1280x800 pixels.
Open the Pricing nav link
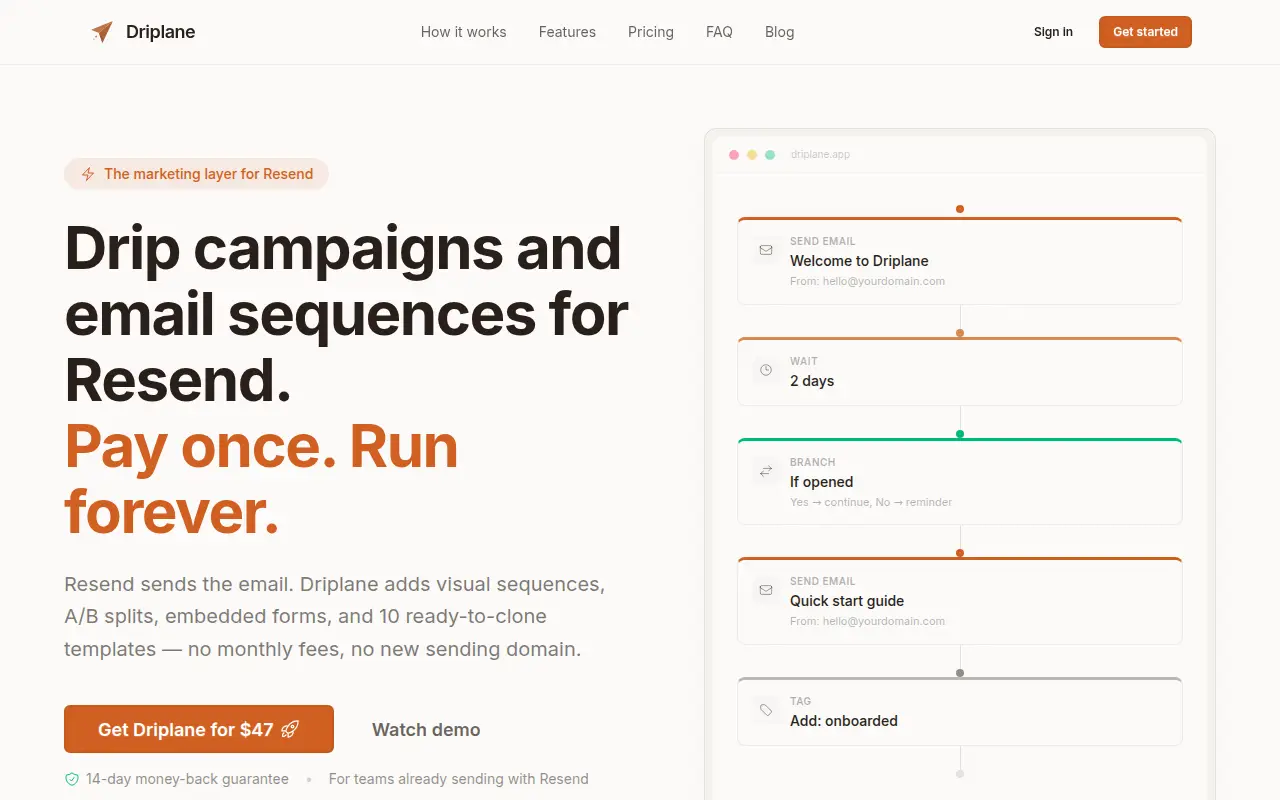pyautogui.click(x=651, y=32)
